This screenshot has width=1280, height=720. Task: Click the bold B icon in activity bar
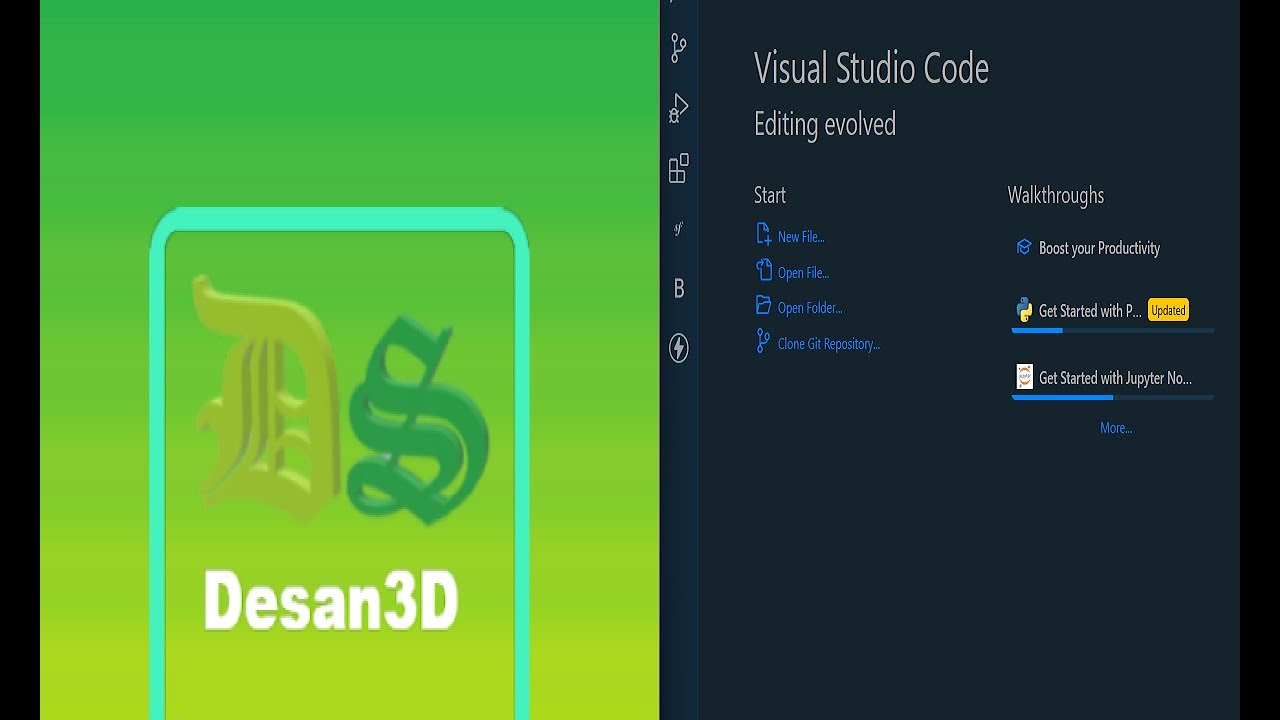click(x=679, y=289)
